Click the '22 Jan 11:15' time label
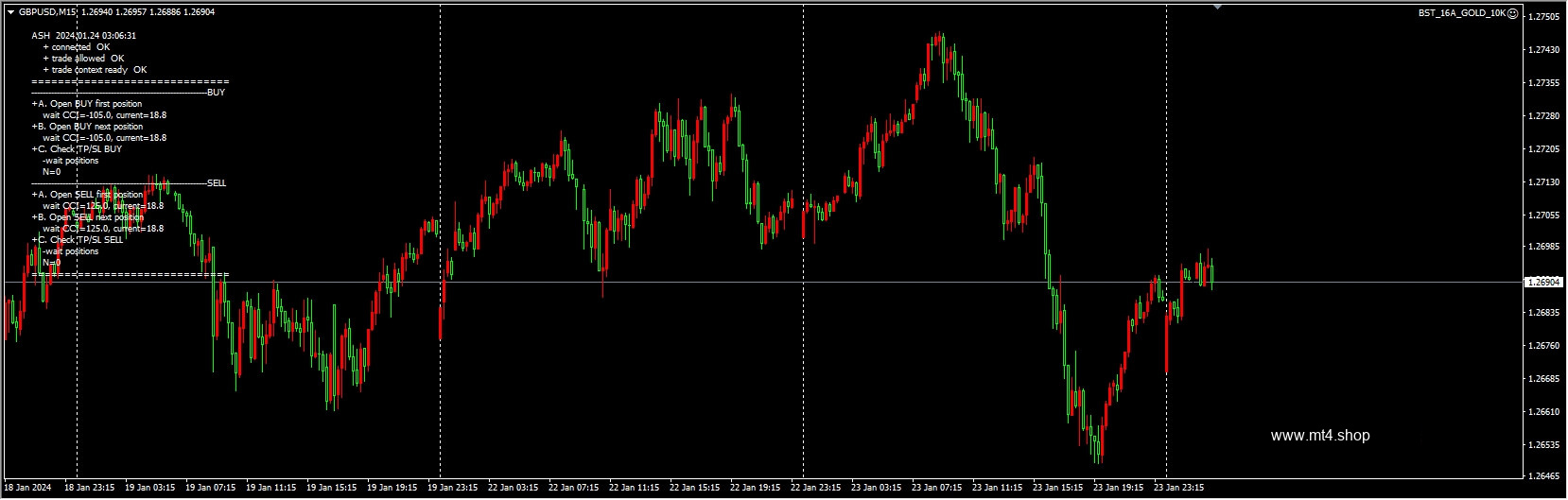Viewport: 1568px width, 500px height. tap(635, 489)
